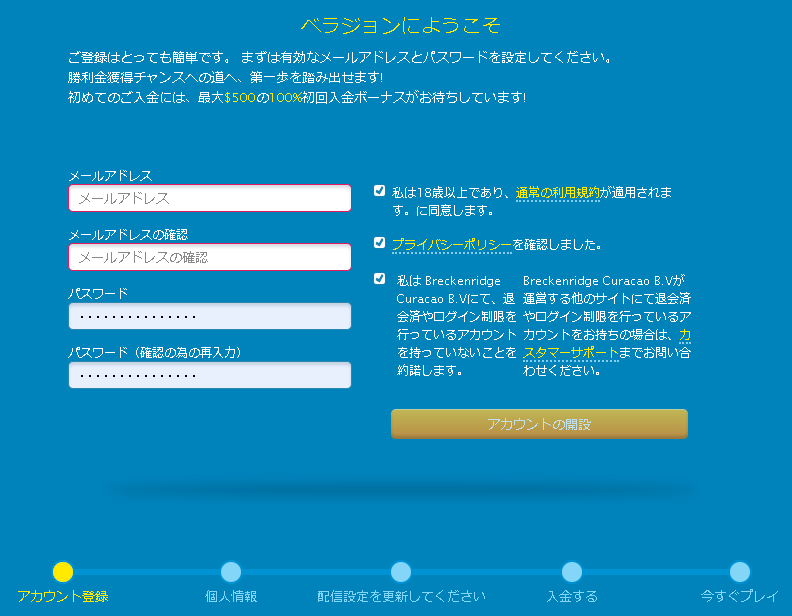
Task: Click the $500 bonus amount text
Action: point(240,97)
